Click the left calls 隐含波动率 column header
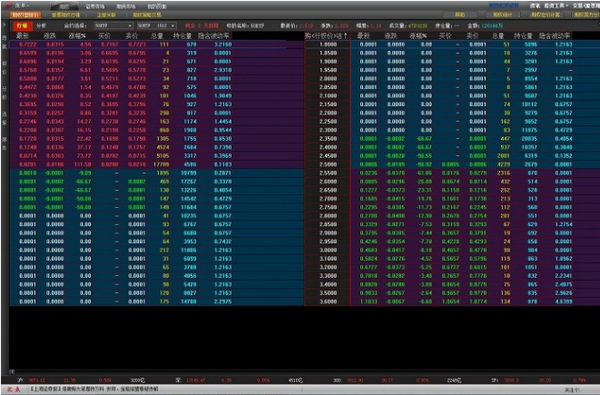Viewport: 600px width, 395px height. click(x=214, y=36)
